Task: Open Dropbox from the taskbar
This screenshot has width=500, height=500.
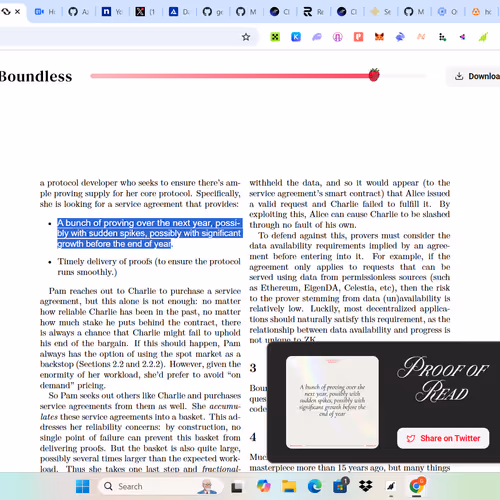Action: click(365, 486)
